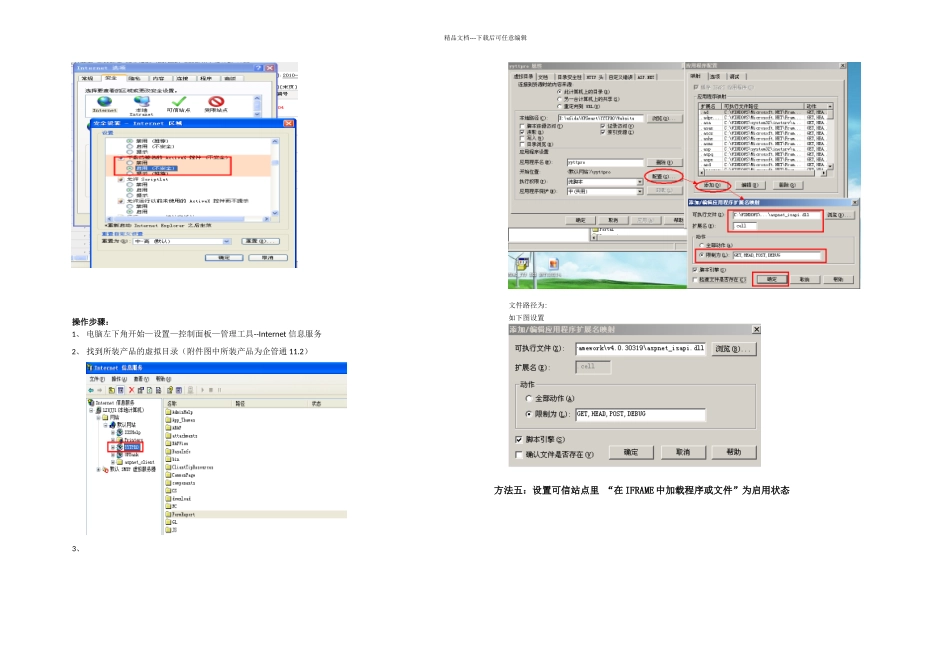Click the start play icon in the IIS toolbar
This screenshot has width=950, height=672.
coord(202,390)
